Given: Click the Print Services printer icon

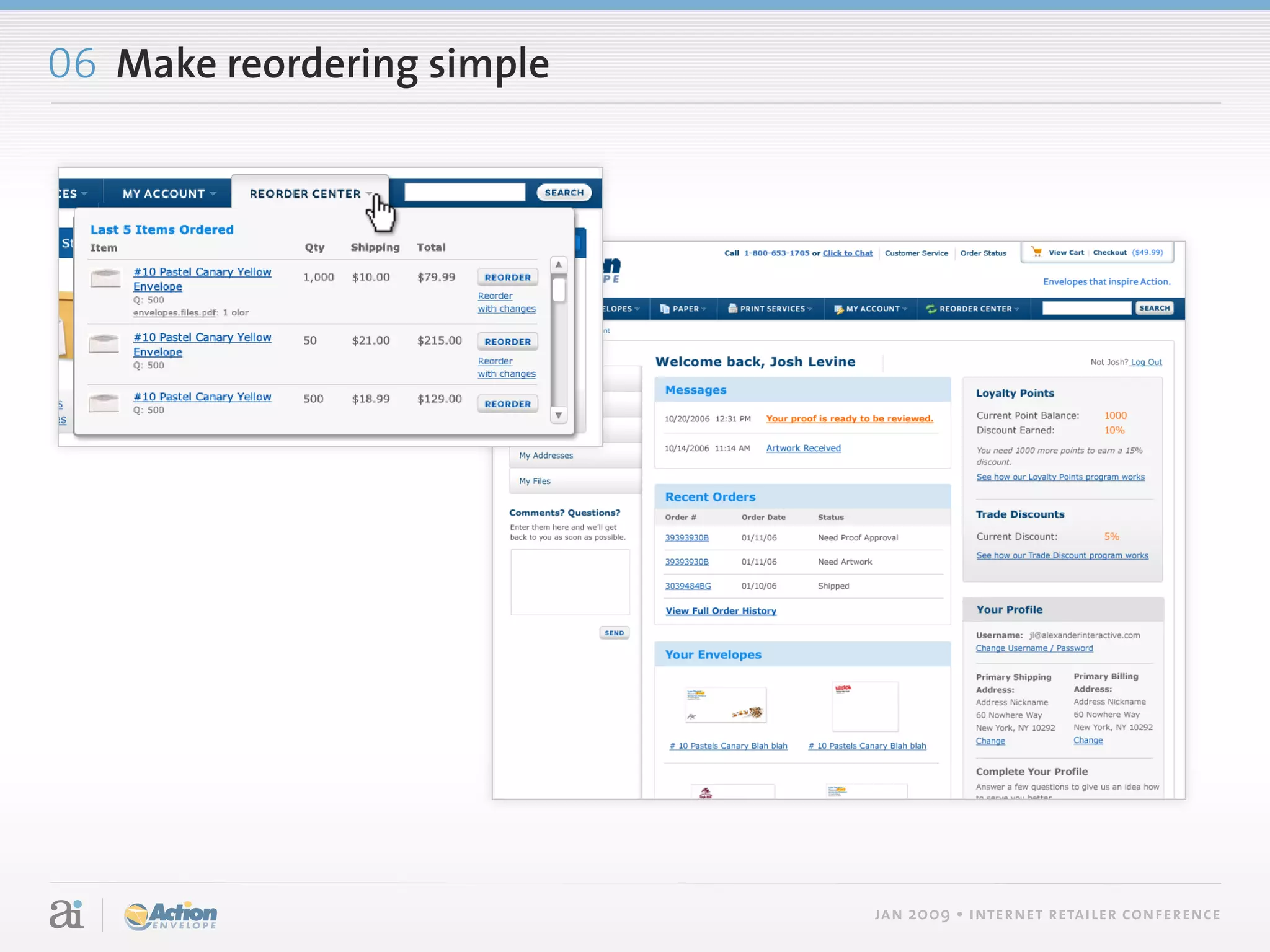Looking at the screenshot, I should (x=732, y=309).
